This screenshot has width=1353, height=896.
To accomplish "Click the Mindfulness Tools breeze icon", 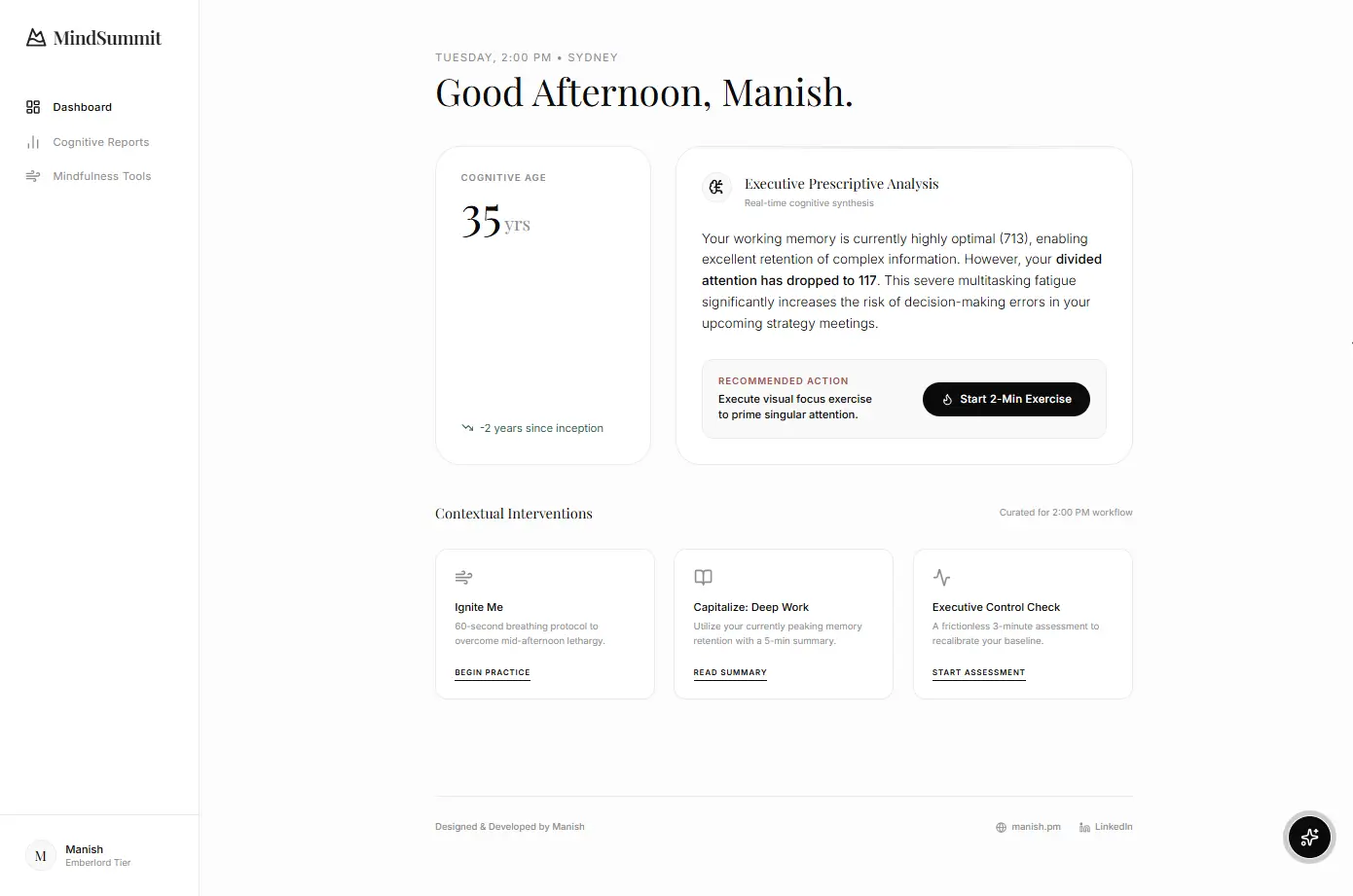I will click(32, 176).
